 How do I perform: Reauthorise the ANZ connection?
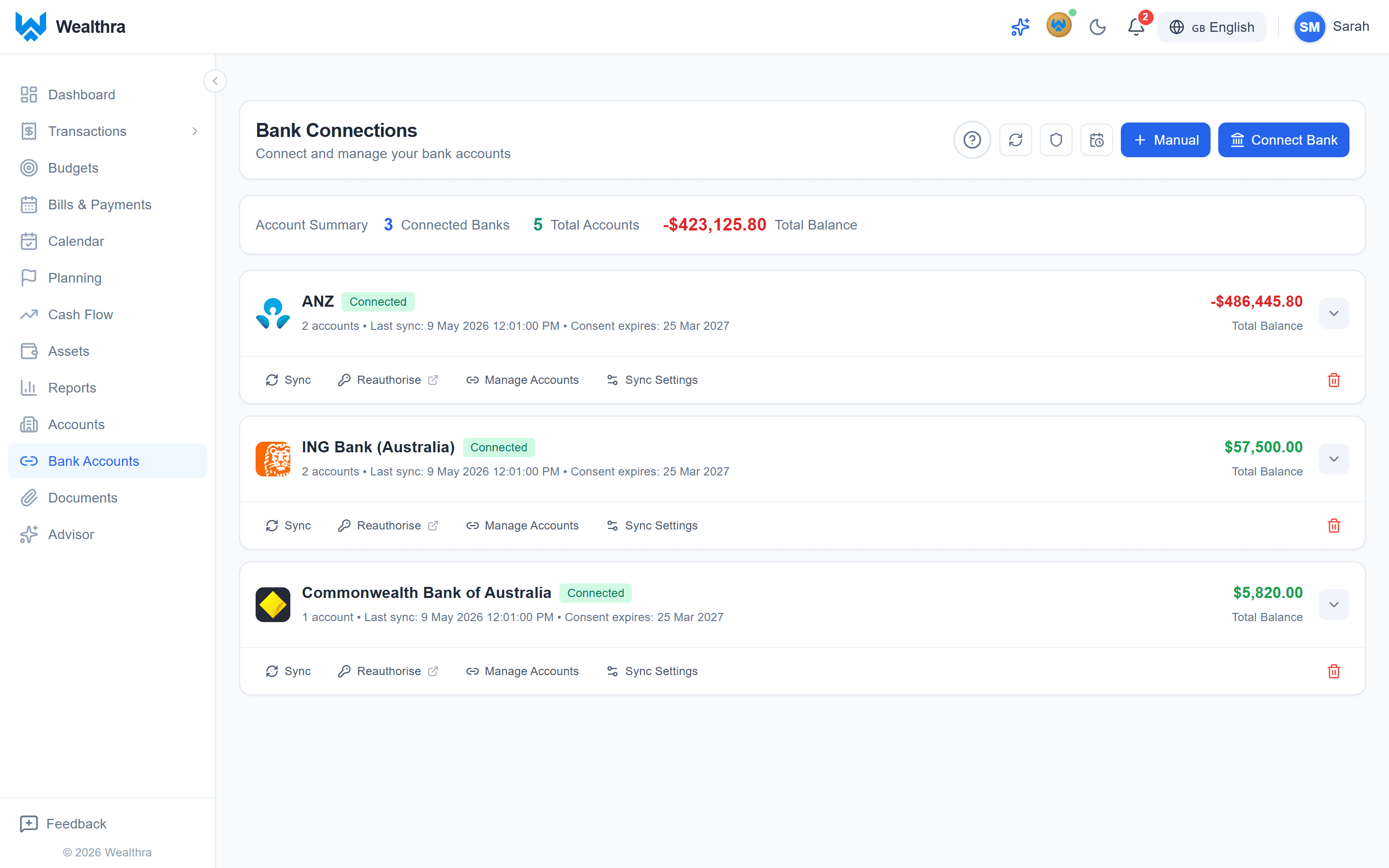point(389,380)
